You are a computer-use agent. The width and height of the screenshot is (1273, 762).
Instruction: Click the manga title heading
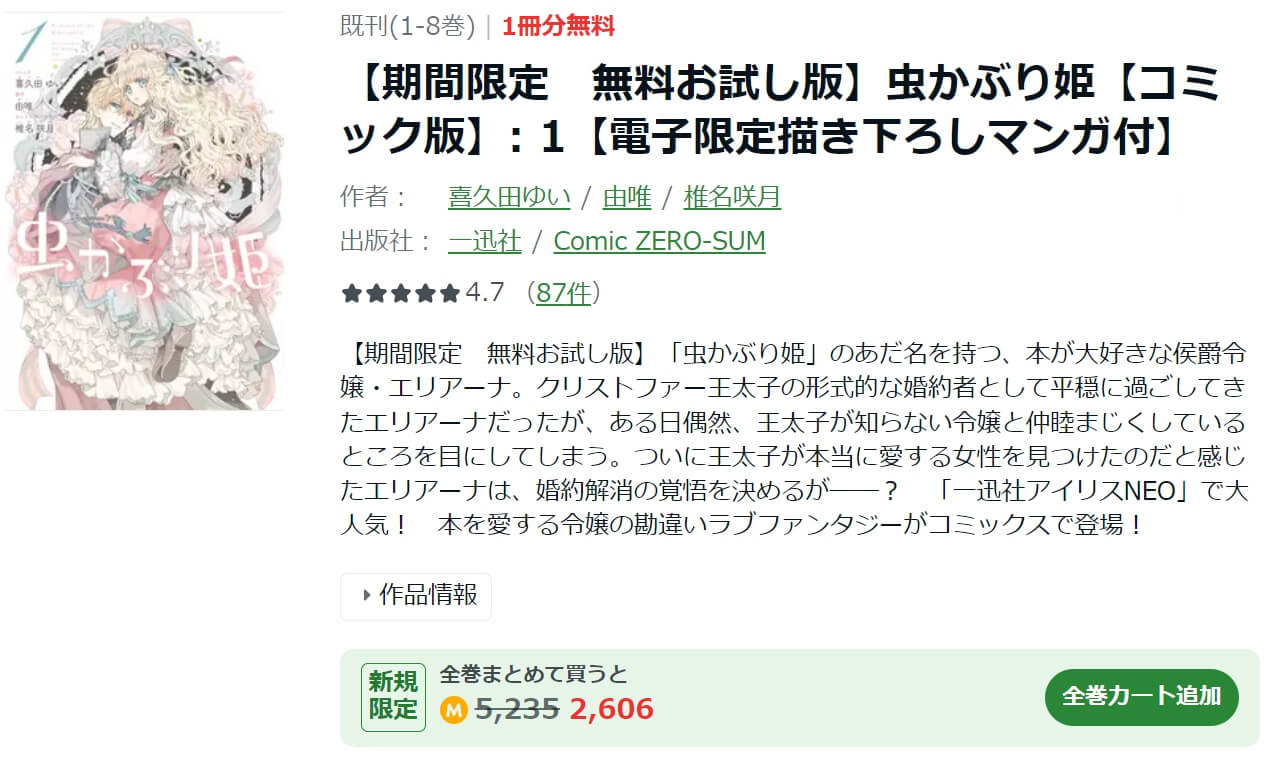coord(789,112)
